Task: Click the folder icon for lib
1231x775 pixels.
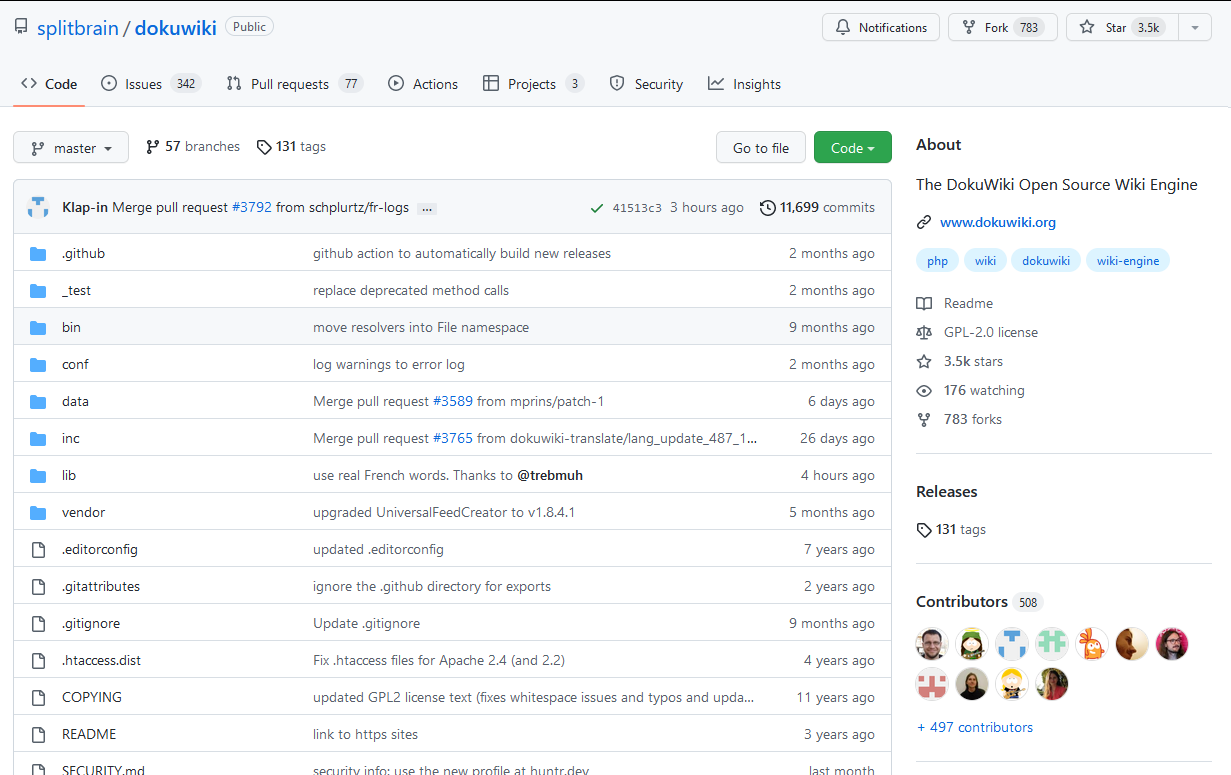Action: pos(38,476)
